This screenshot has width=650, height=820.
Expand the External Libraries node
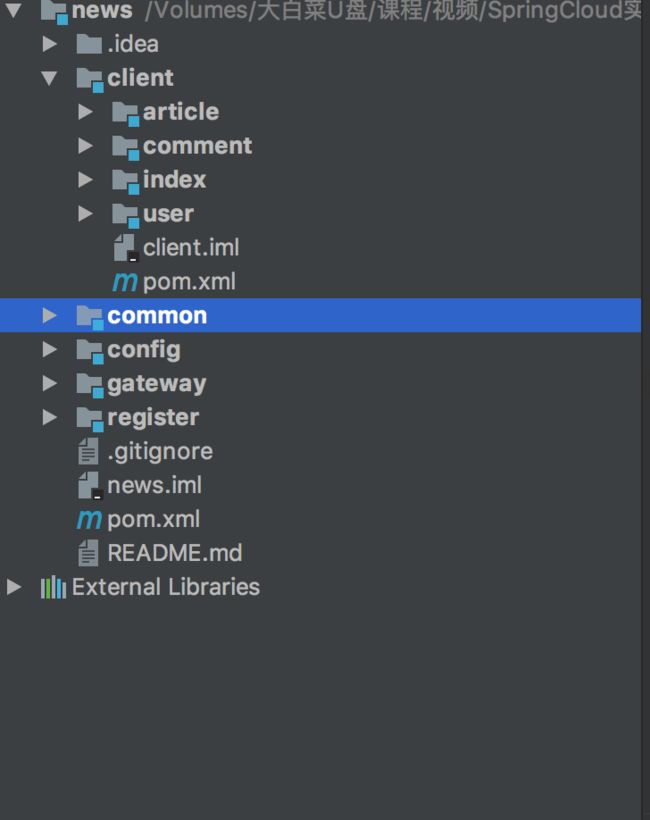point(14,587)
